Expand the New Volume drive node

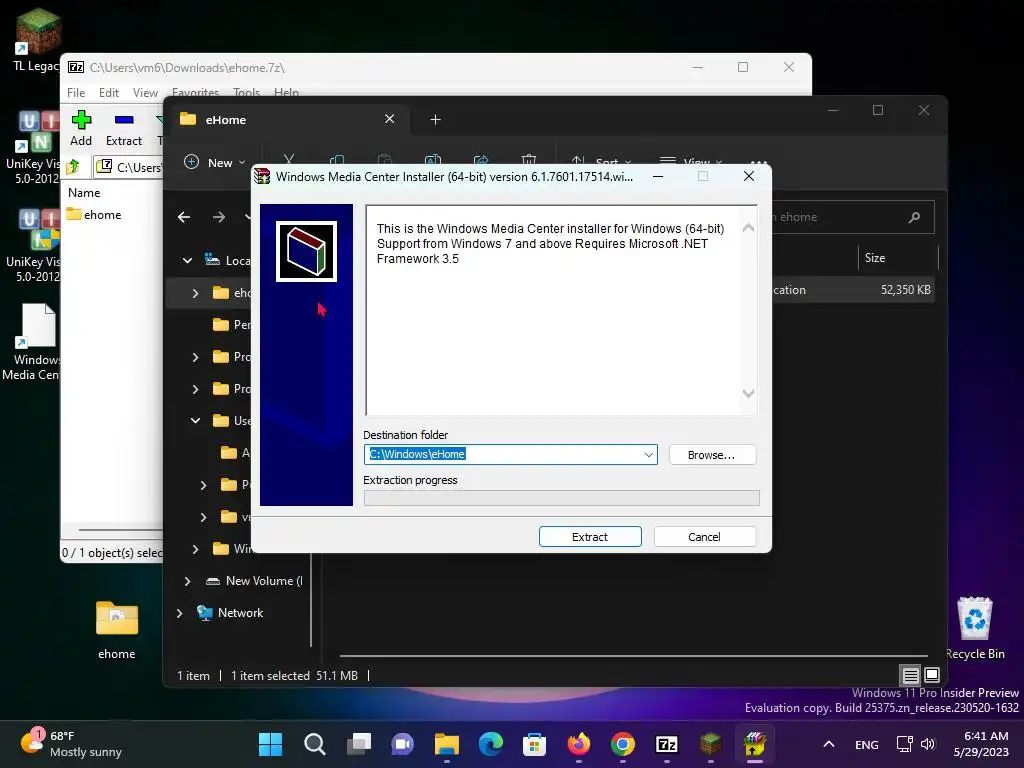[187, 581]
